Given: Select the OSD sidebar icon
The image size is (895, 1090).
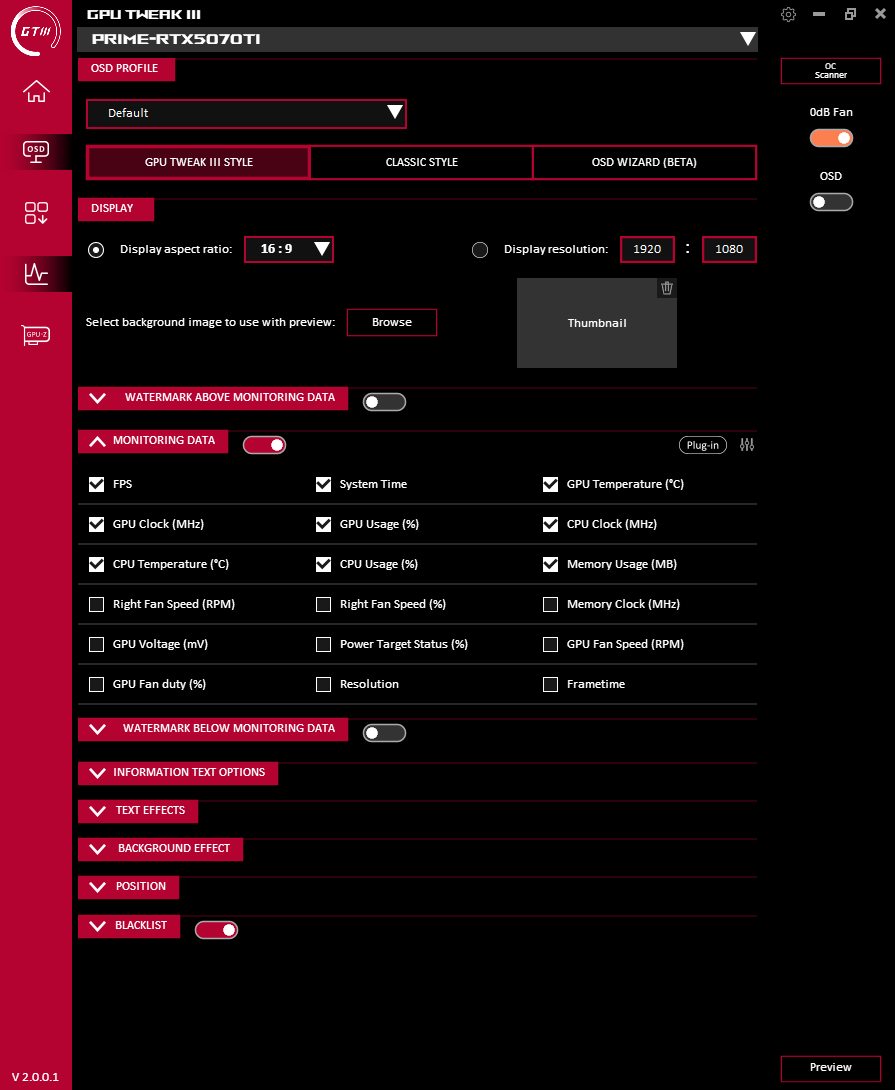Looking at the screenshot, I should 36,152.
